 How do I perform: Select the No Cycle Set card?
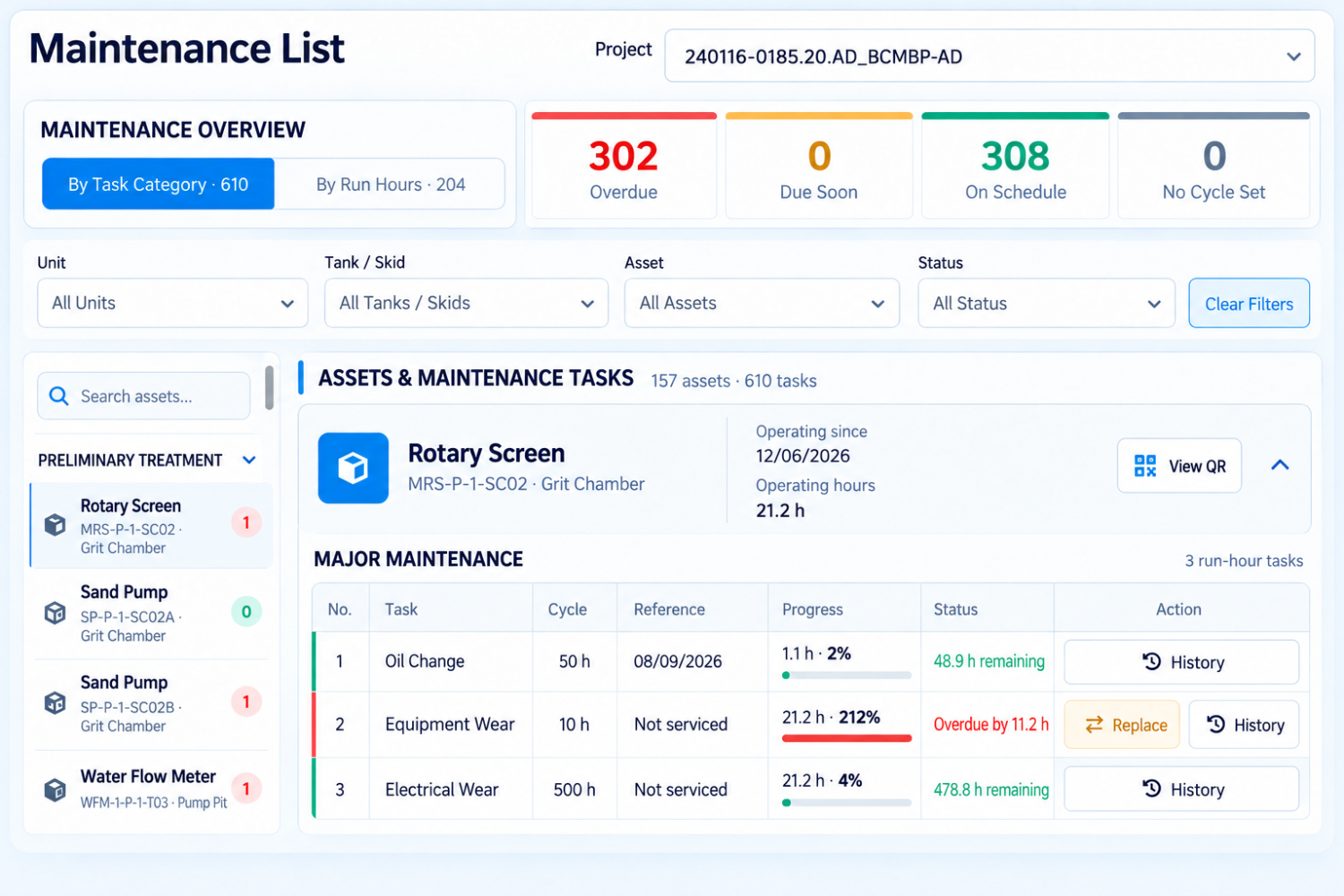(1214, 166)
